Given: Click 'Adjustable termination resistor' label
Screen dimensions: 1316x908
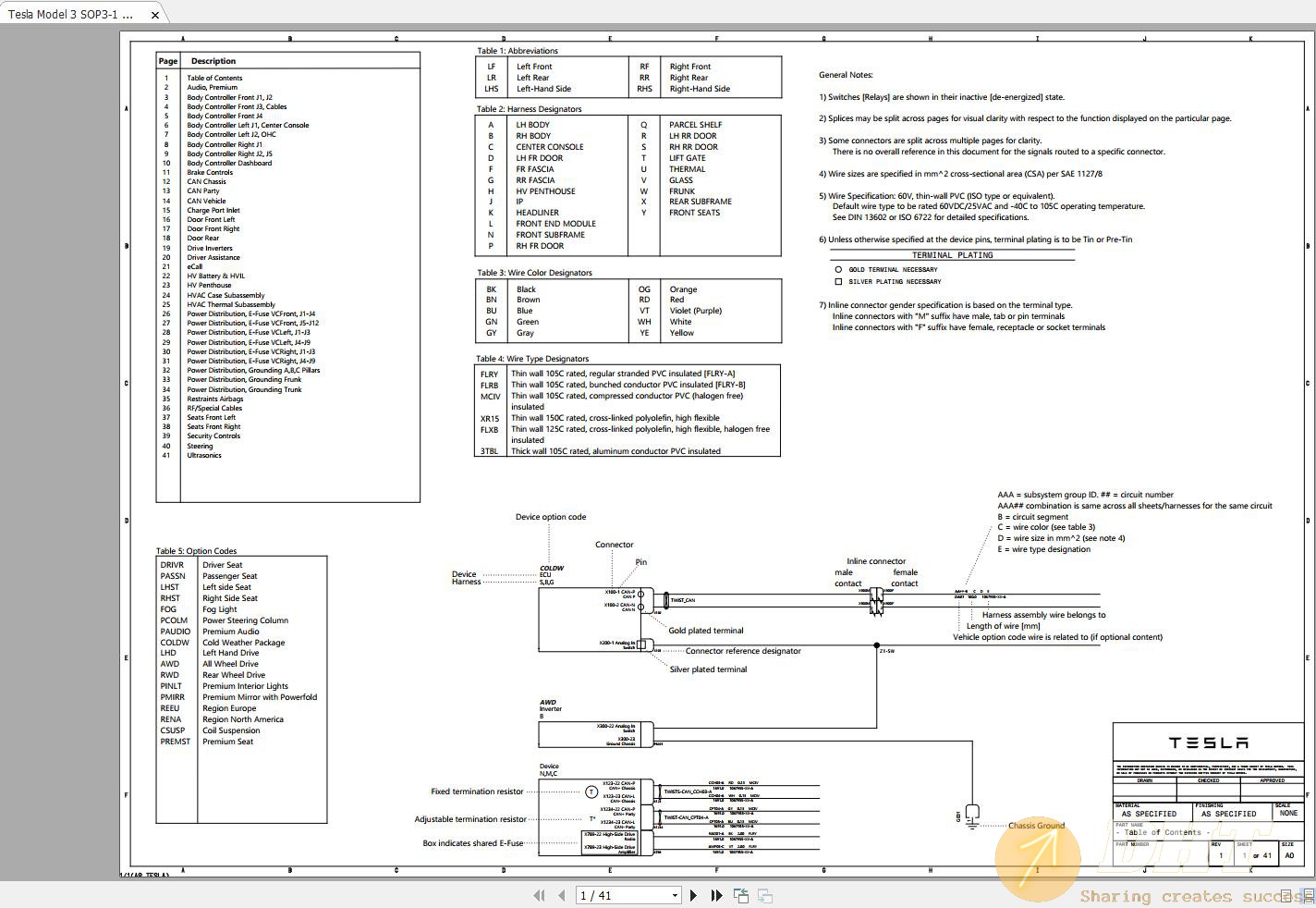Looking at the screenshot, I should click(470, 819).
